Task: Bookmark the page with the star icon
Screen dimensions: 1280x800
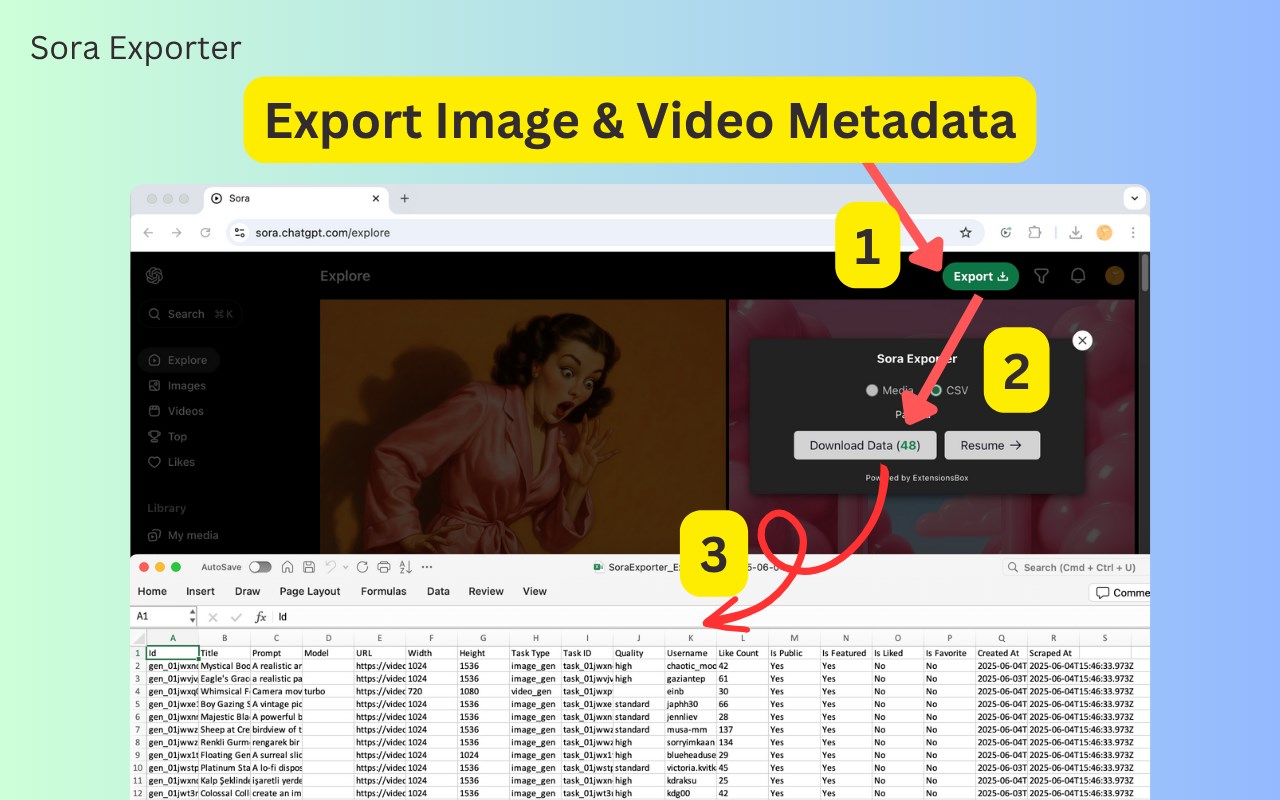Action: pos(965,232)
